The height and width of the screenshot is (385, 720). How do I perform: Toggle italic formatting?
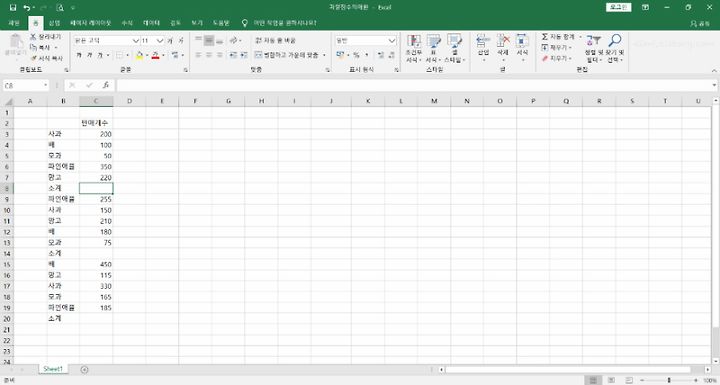[x=90, y=55]
